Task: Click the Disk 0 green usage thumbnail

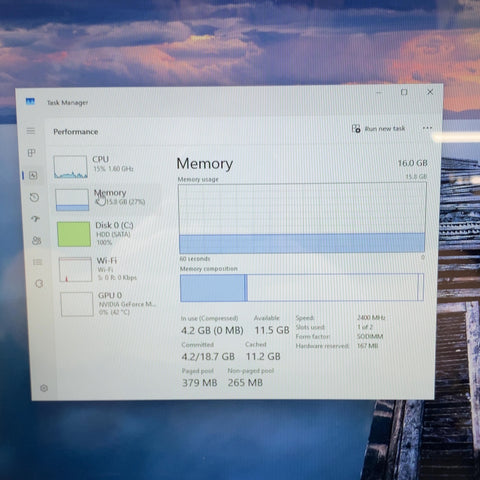Action: [74, 234]
